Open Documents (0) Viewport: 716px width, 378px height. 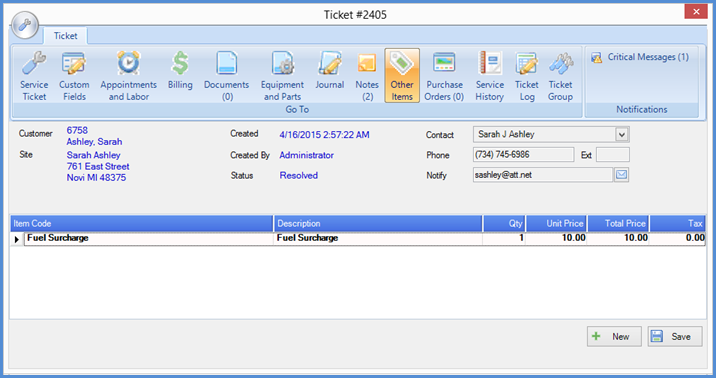click(226, 76)
